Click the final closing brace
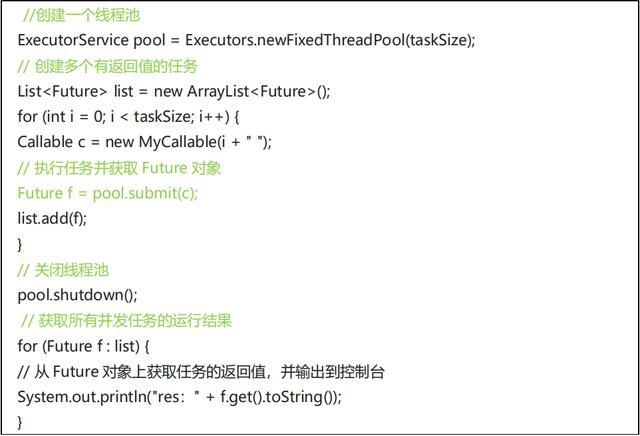 [x=20, y=422]
